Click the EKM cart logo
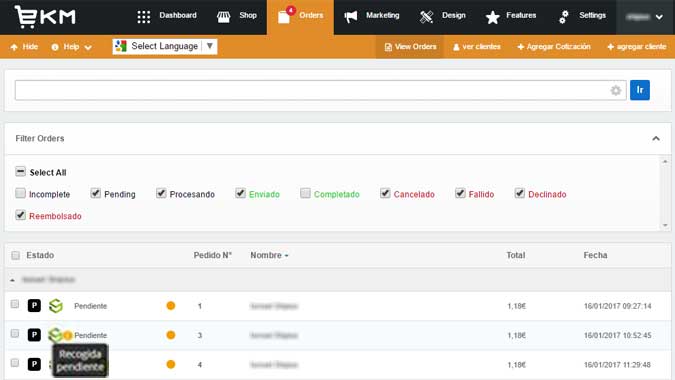The width and height of the screenshot is (675, 380). [x=45, y=17]
